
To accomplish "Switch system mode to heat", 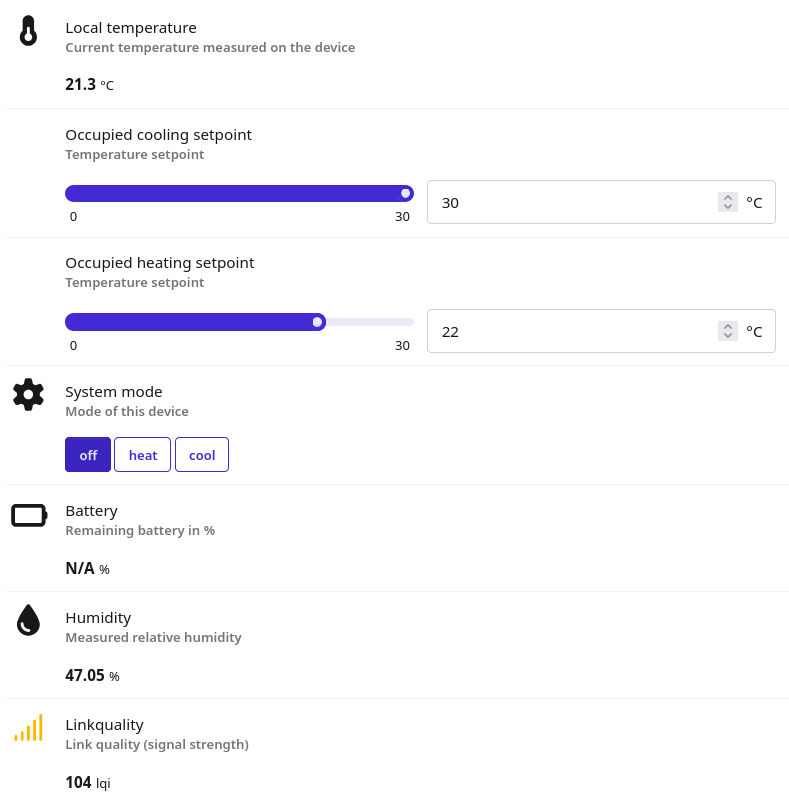I will (x=142, y=455).
